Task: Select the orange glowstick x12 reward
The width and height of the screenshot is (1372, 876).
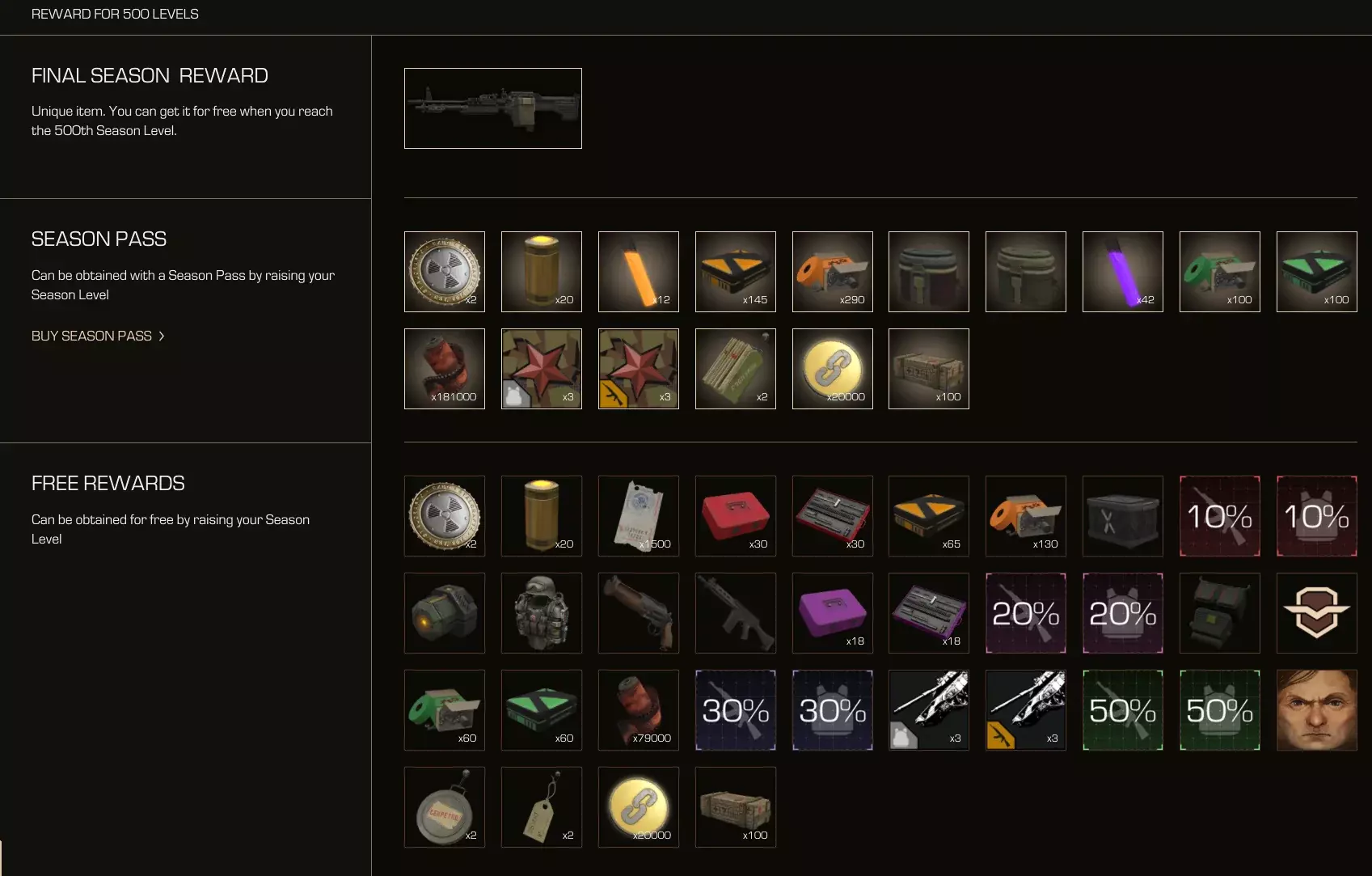Action: pyautogui.click(x=639, y=272)
